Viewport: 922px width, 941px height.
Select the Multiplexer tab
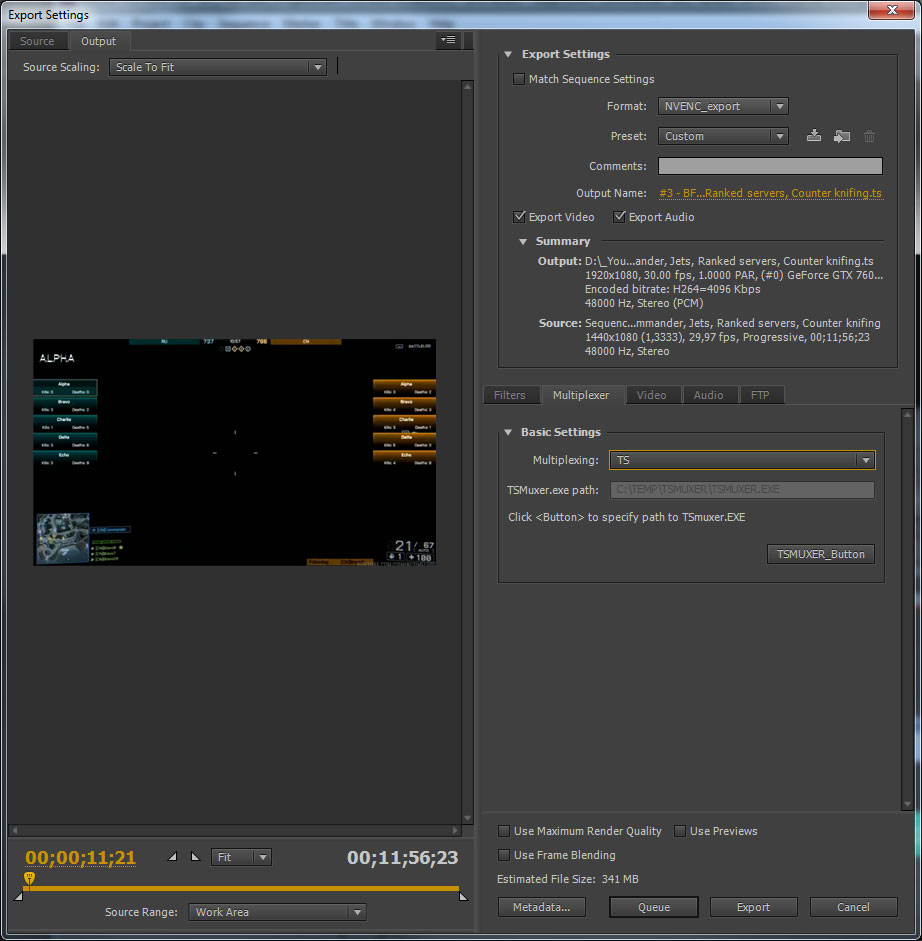pyautogui.click(x=580, y=395)
